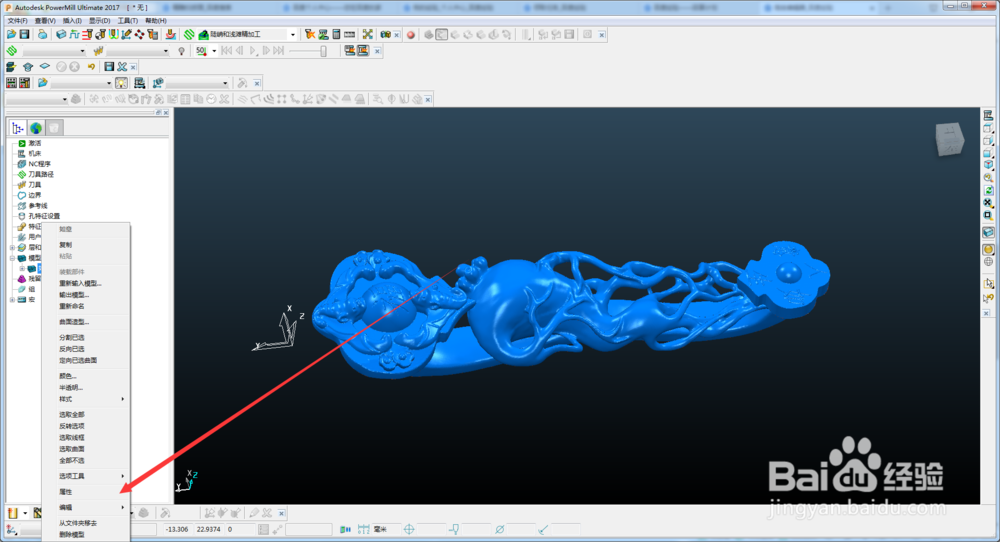This screenshot has width=1000, height=542.
Task: Choose 颜色... from the context menu
Action: point(68,376)
